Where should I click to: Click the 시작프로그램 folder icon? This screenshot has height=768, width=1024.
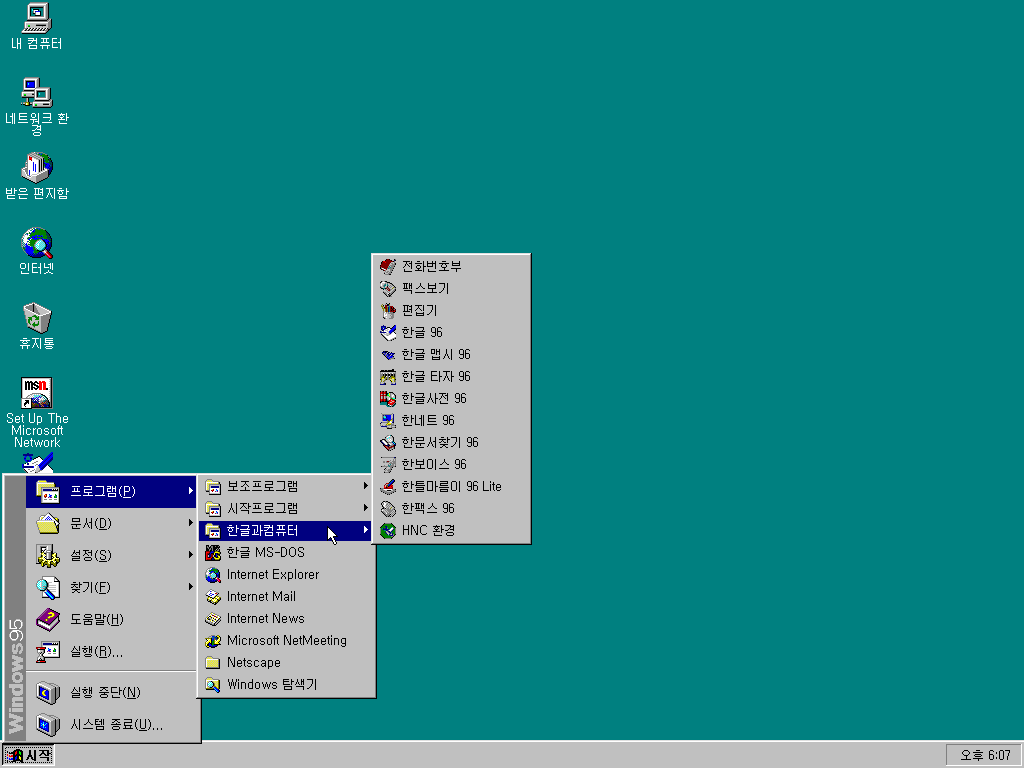(213, 508)
